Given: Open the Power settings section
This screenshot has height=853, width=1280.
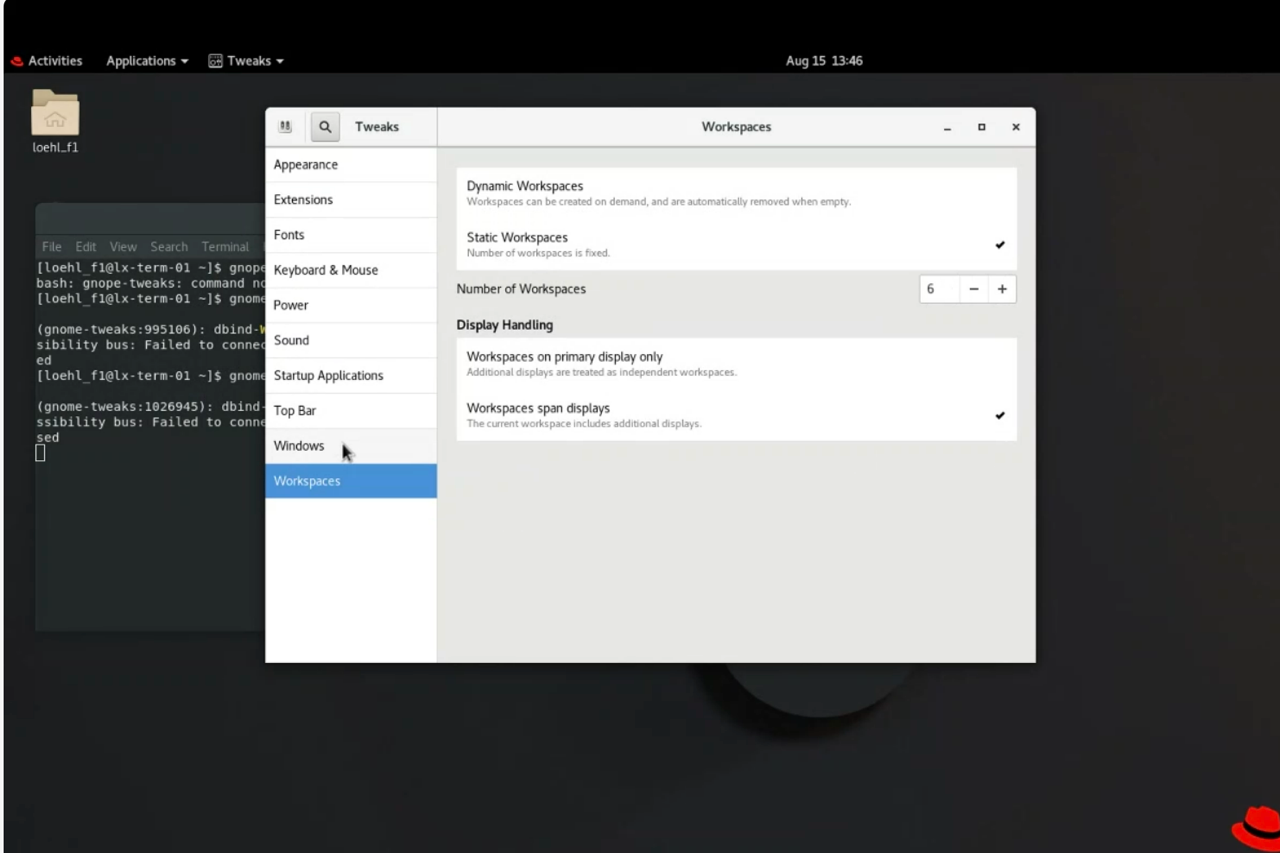Looking at the screenshot, I should pos(351,305).
